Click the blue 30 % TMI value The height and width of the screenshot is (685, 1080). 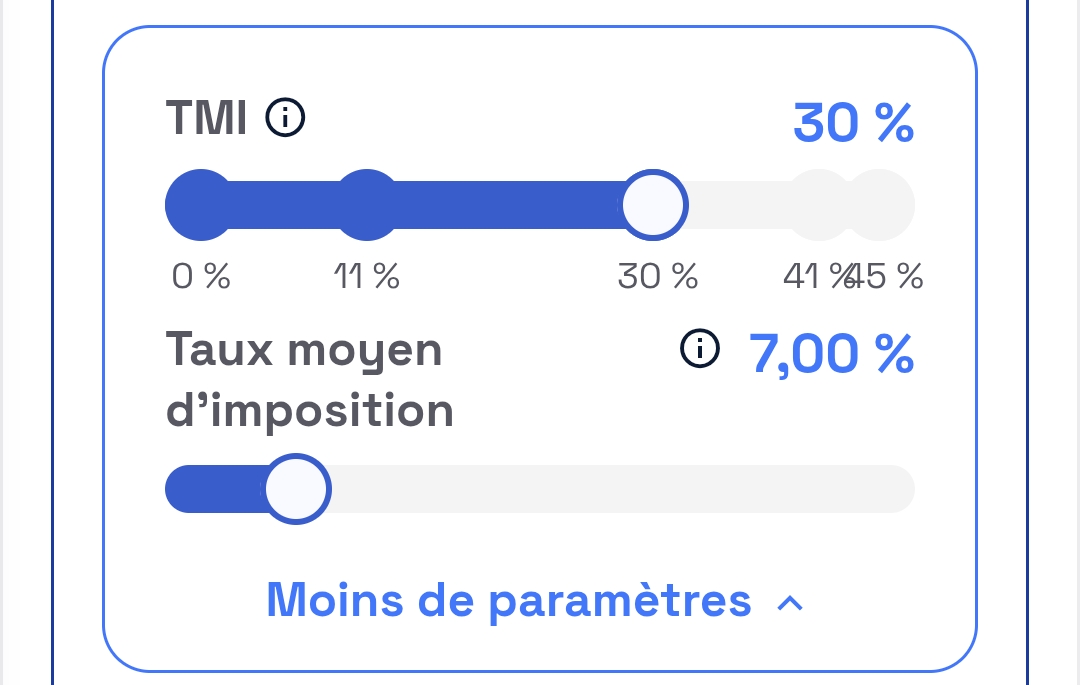click(853, 123)
